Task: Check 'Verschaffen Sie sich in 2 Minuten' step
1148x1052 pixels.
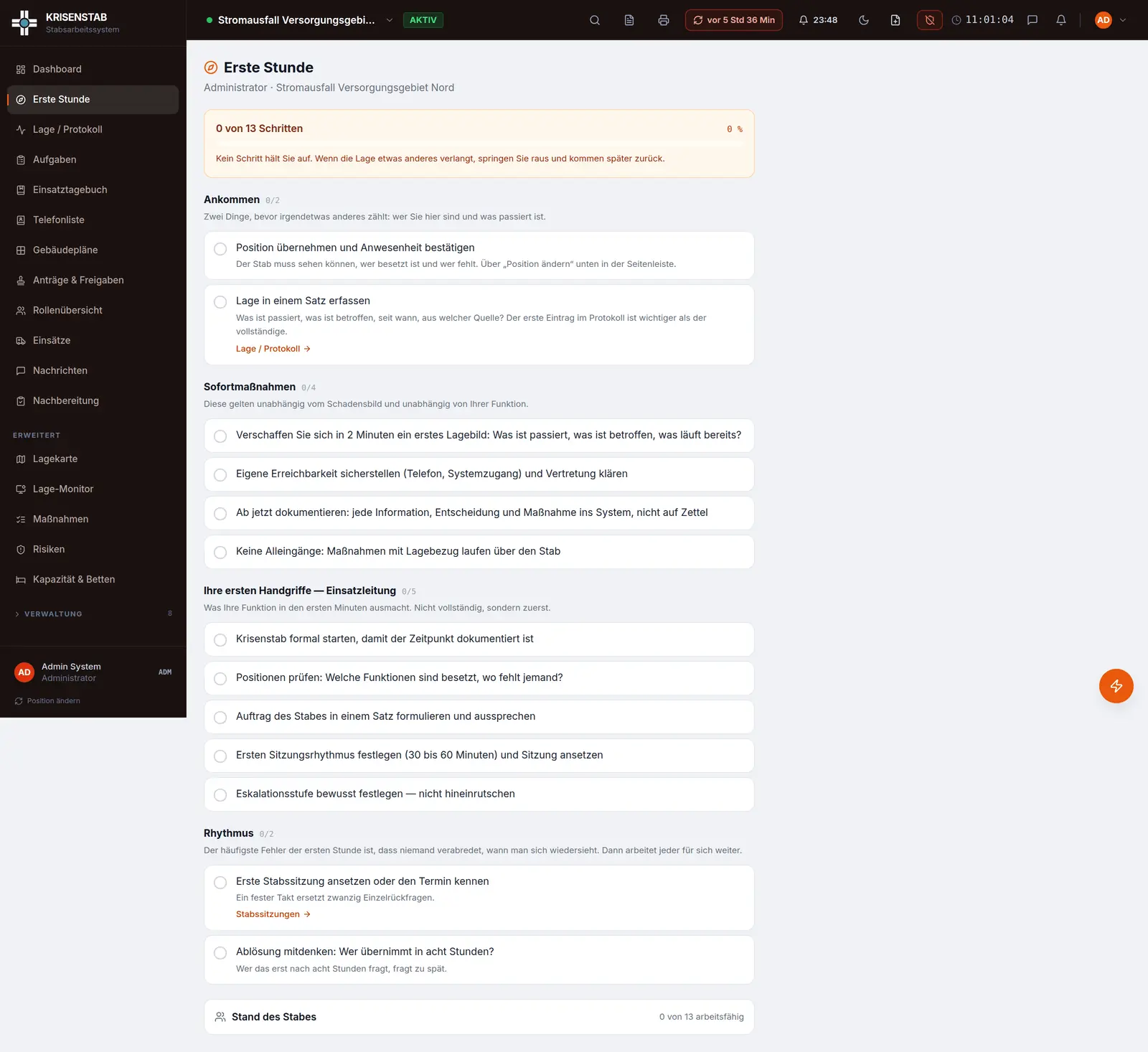Action: 220,436
